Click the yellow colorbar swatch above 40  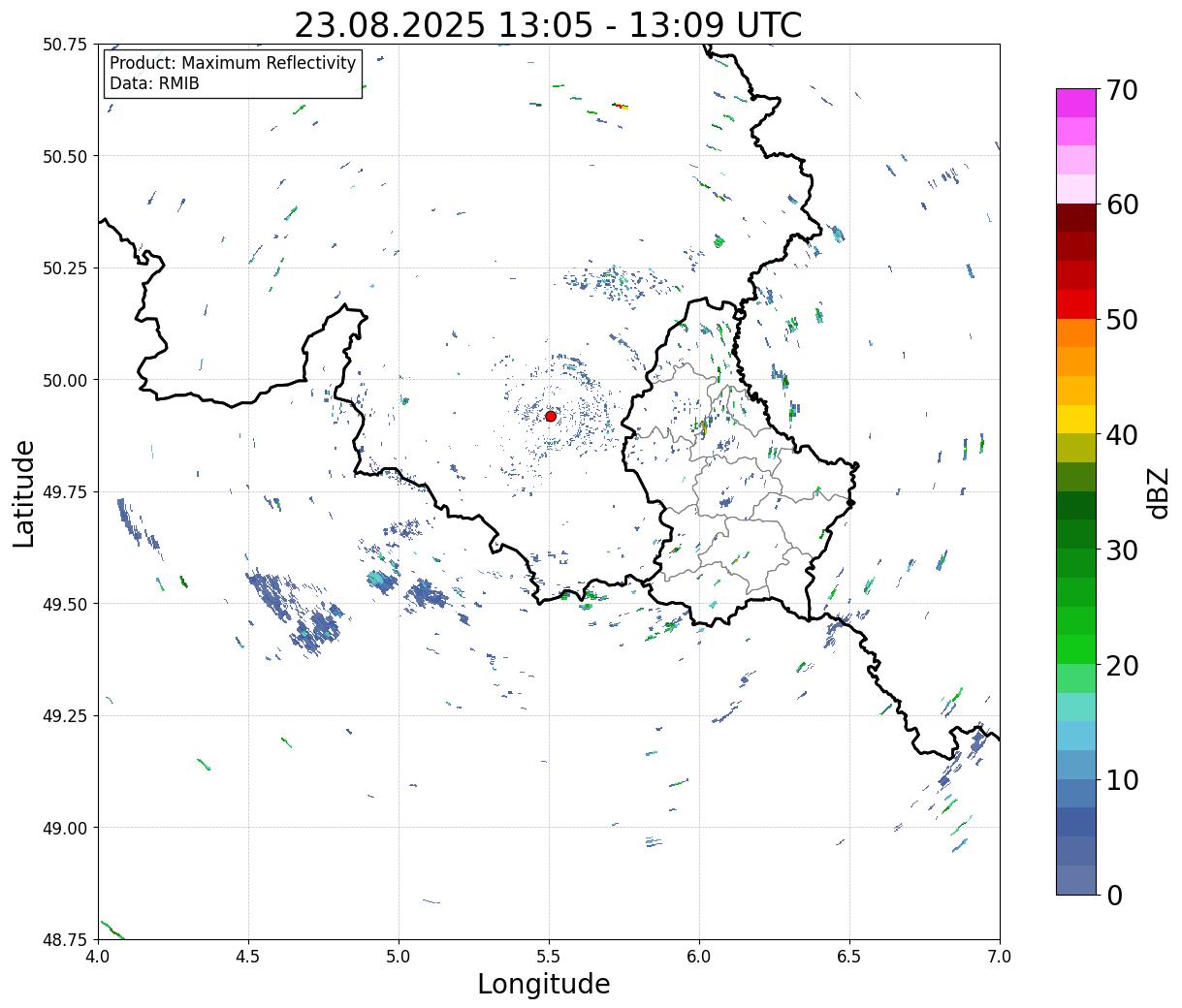(x=1076, y=420)
